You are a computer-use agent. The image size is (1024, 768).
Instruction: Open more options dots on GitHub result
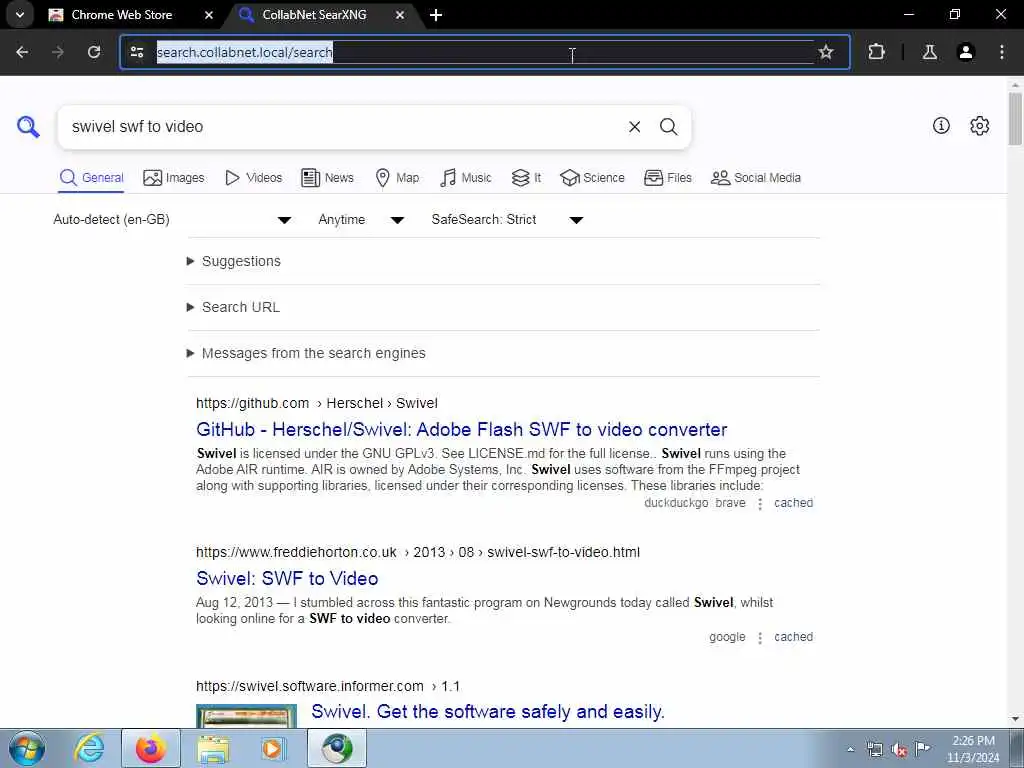[760, 504]
